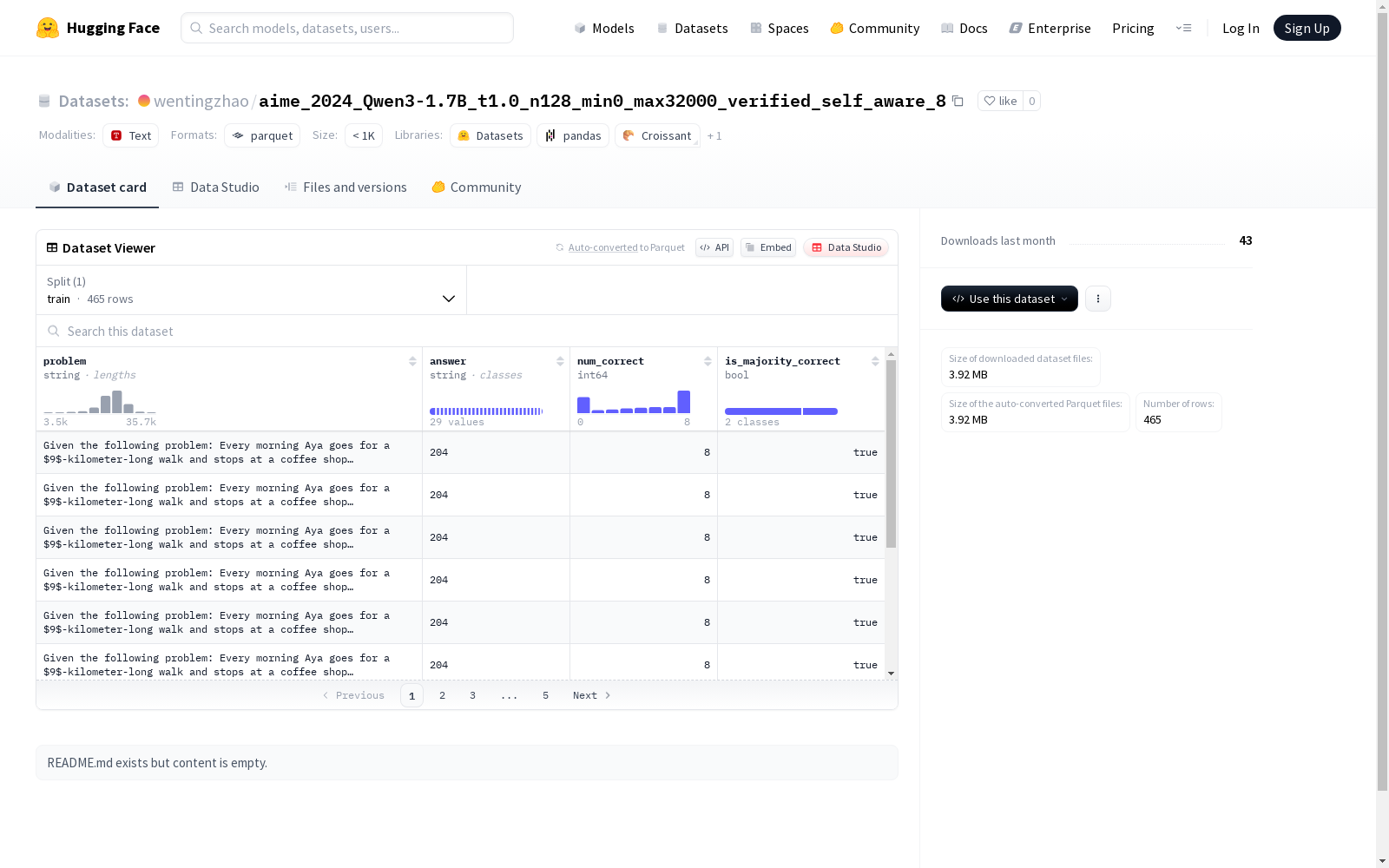Open the Community menu in top navigation
The height and width of the screenshot is (868, 1389).
pyautogui.click(x=875, y=28)
